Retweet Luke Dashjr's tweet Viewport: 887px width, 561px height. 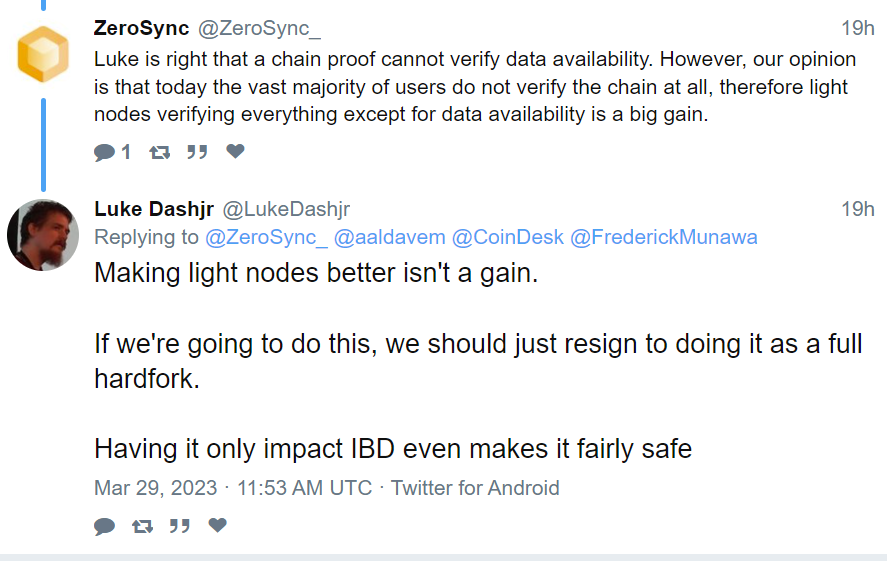pyautogui.click(x=142, y=526)
